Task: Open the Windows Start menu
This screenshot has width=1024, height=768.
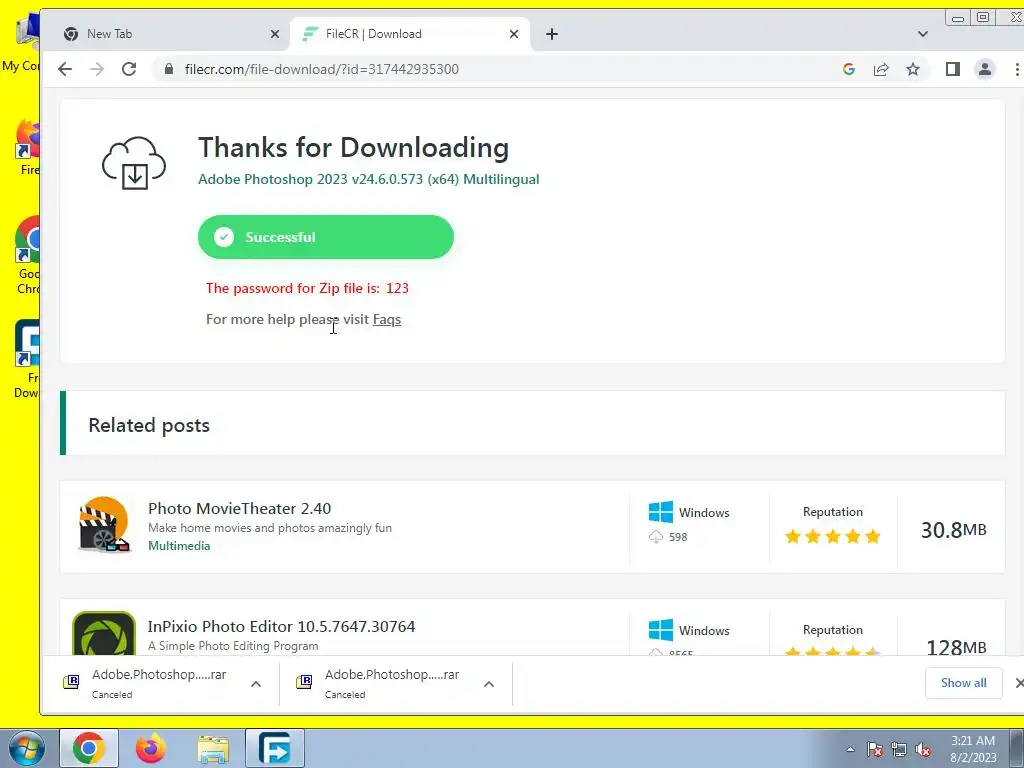Action: tap(26, 748)
